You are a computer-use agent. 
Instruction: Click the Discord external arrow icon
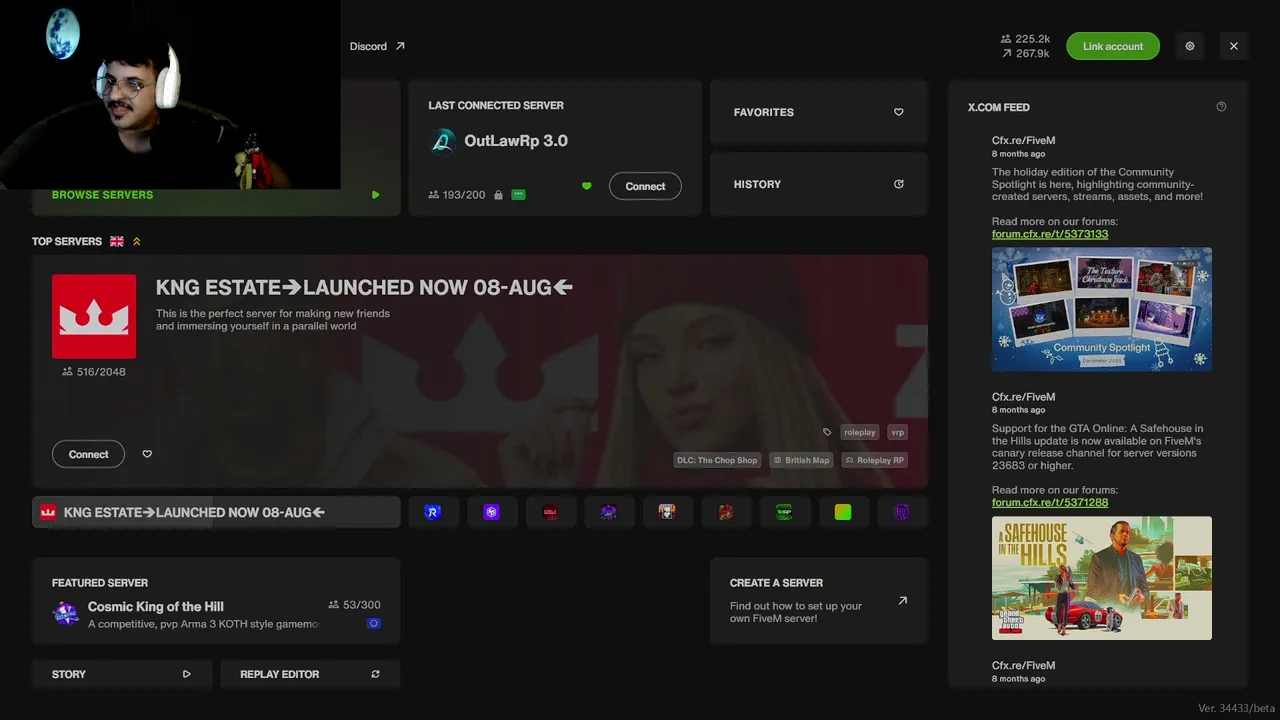[400, 46]
